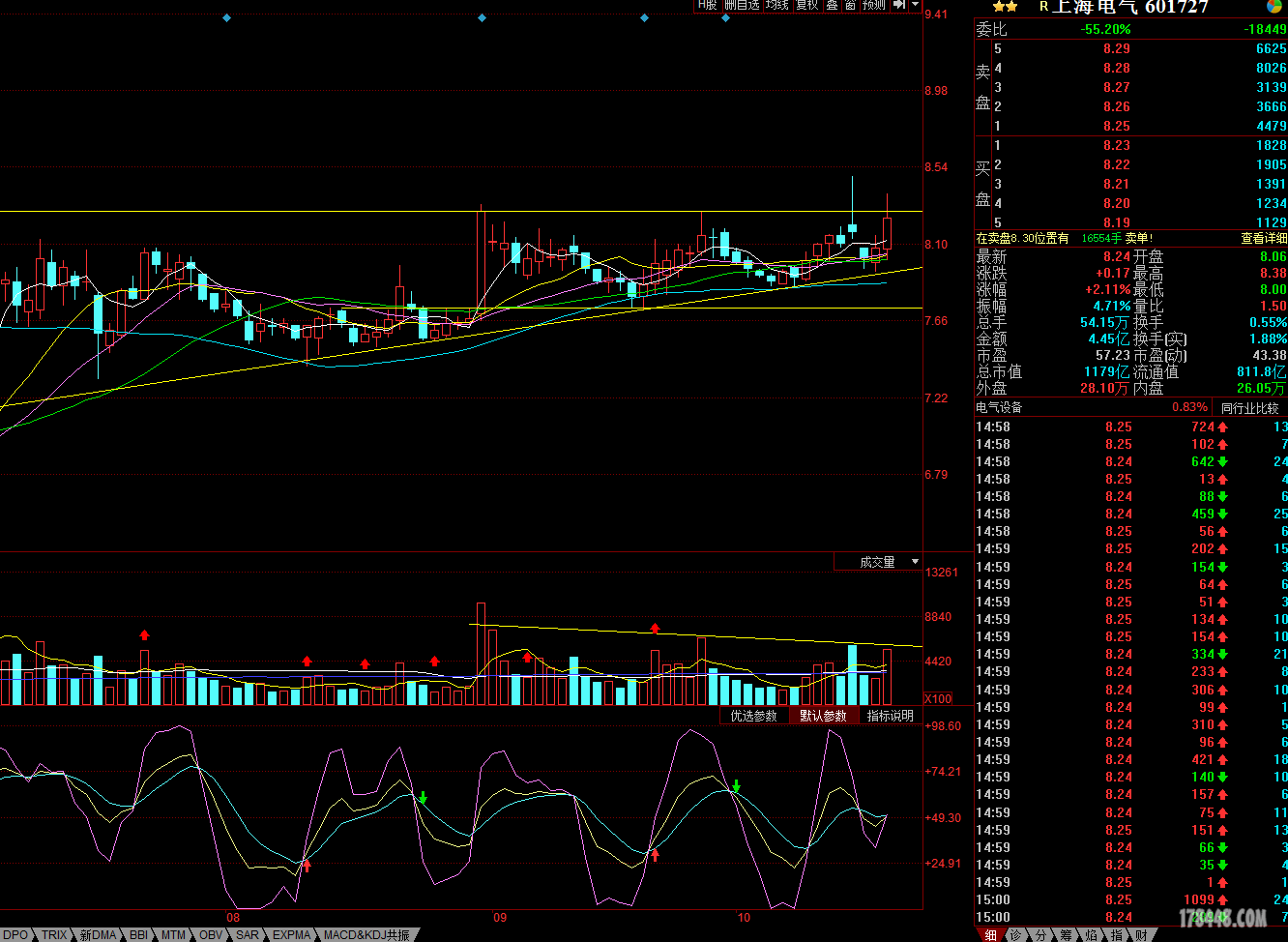Screen dimensions: 1288x942
Task: Switch to the TRIX indicator tab
Action: (x=54, y=935)
